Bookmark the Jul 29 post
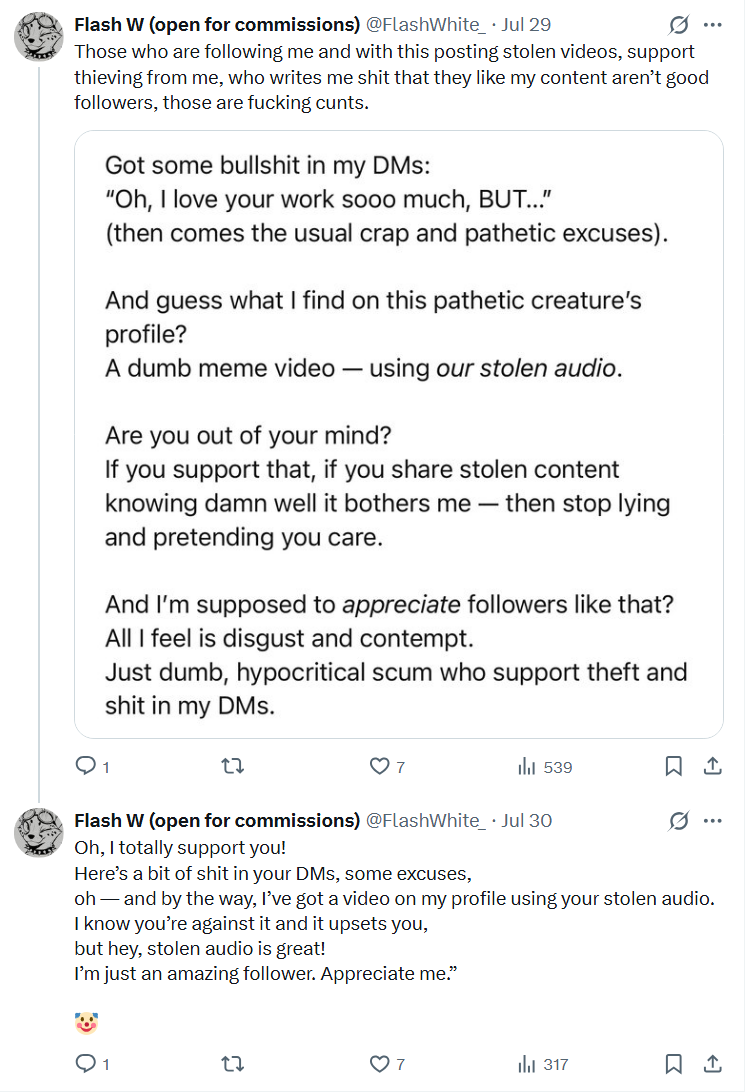The image size is (755, 1092). click(x=674, y=767)
